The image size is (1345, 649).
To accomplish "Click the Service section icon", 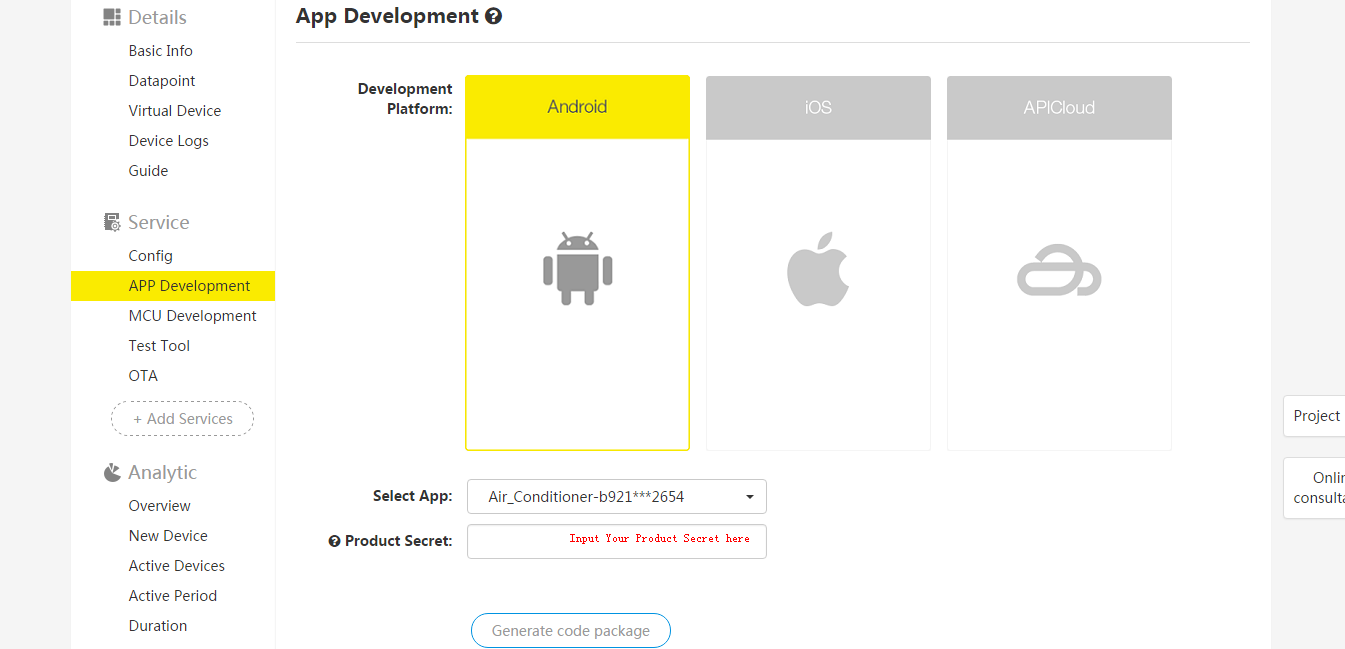I will coord(112,222).
